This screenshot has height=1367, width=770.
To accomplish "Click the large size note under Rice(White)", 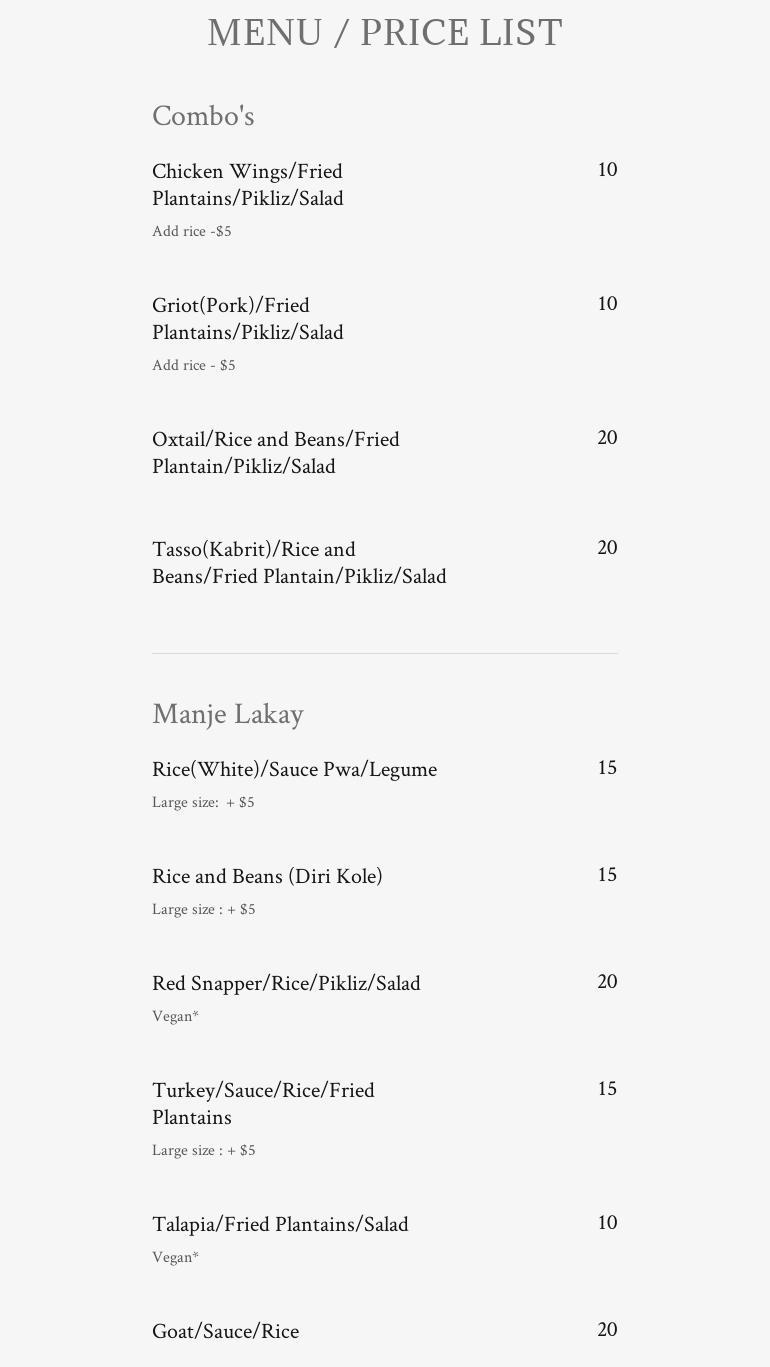I will click(x=203, y=802).
